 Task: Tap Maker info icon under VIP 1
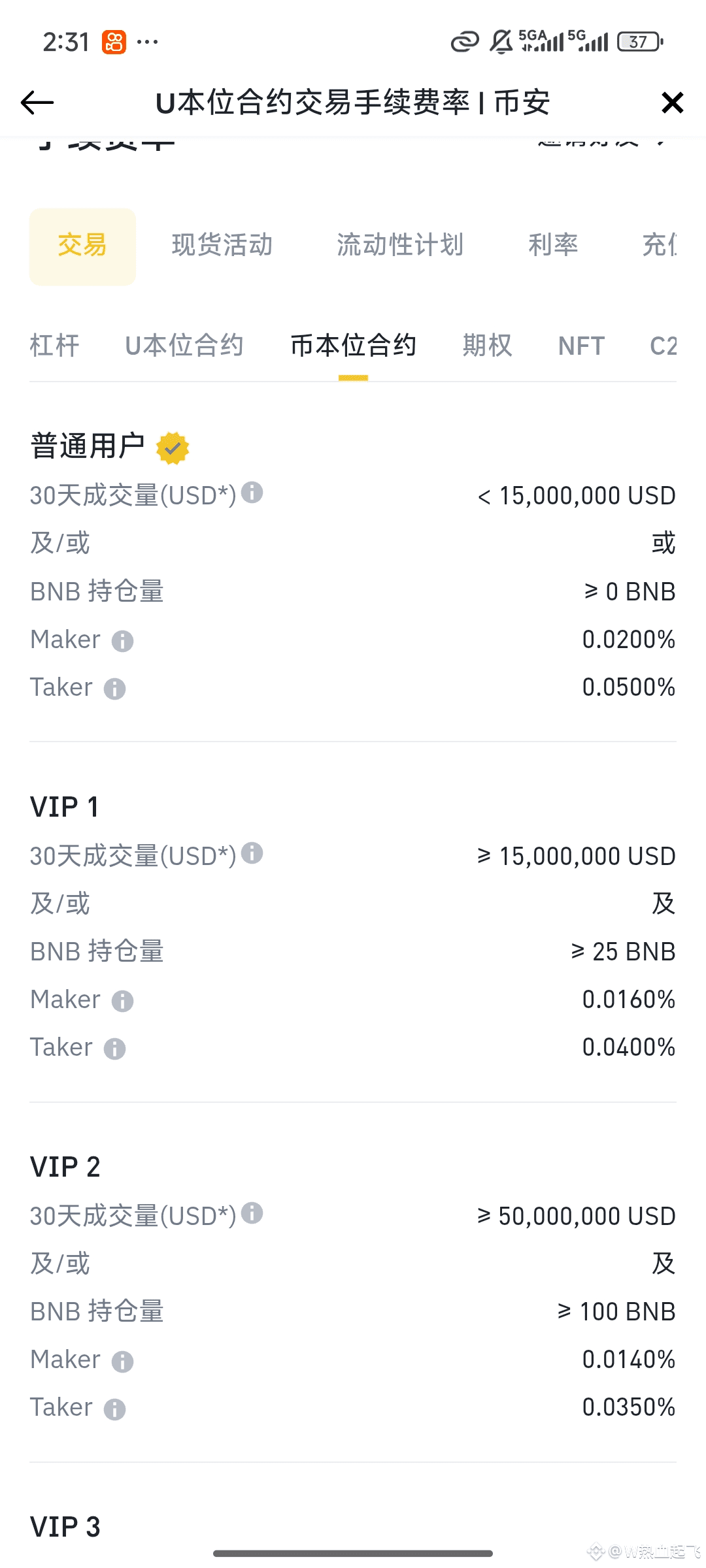click(122, 1001)
